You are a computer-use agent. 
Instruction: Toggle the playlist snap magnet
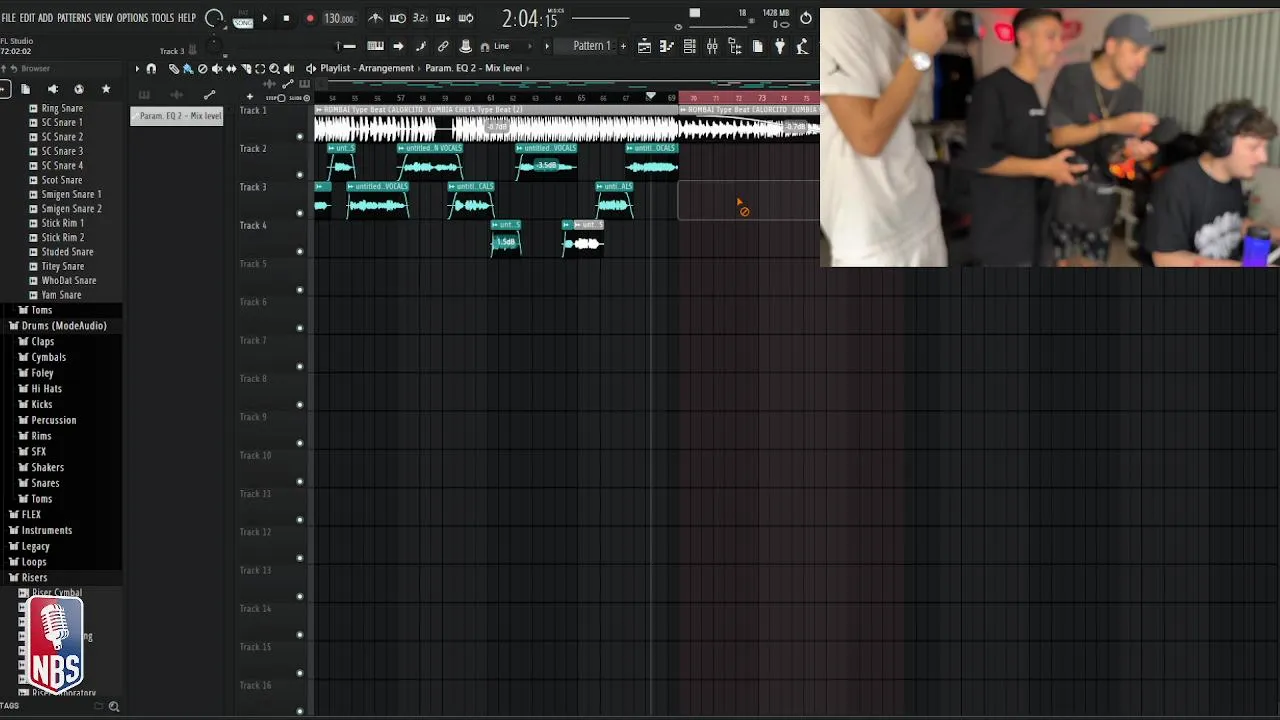point(151,68)
